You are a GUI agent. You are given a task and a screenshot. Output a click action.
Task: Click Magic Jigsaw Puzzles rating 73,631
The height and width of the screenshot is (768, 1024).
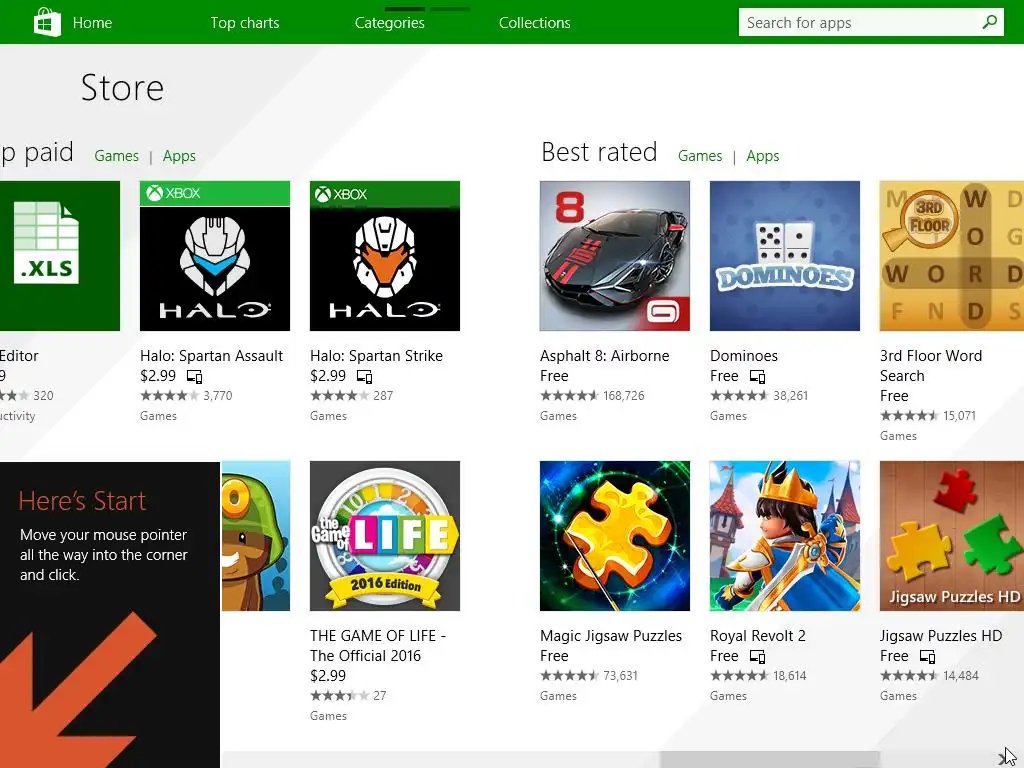pyautogui.click(x=588, y=676)
